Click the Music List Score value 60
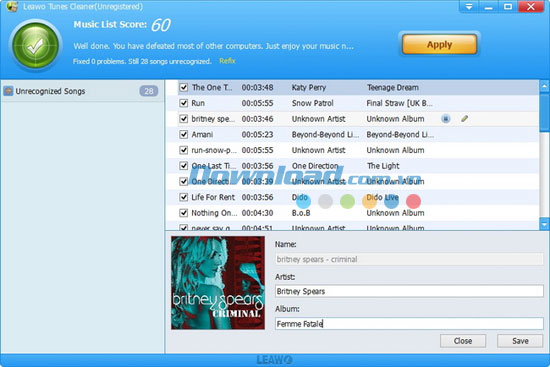Image resolution: width=550 pixels, height=367 pixels. (161, 25)
